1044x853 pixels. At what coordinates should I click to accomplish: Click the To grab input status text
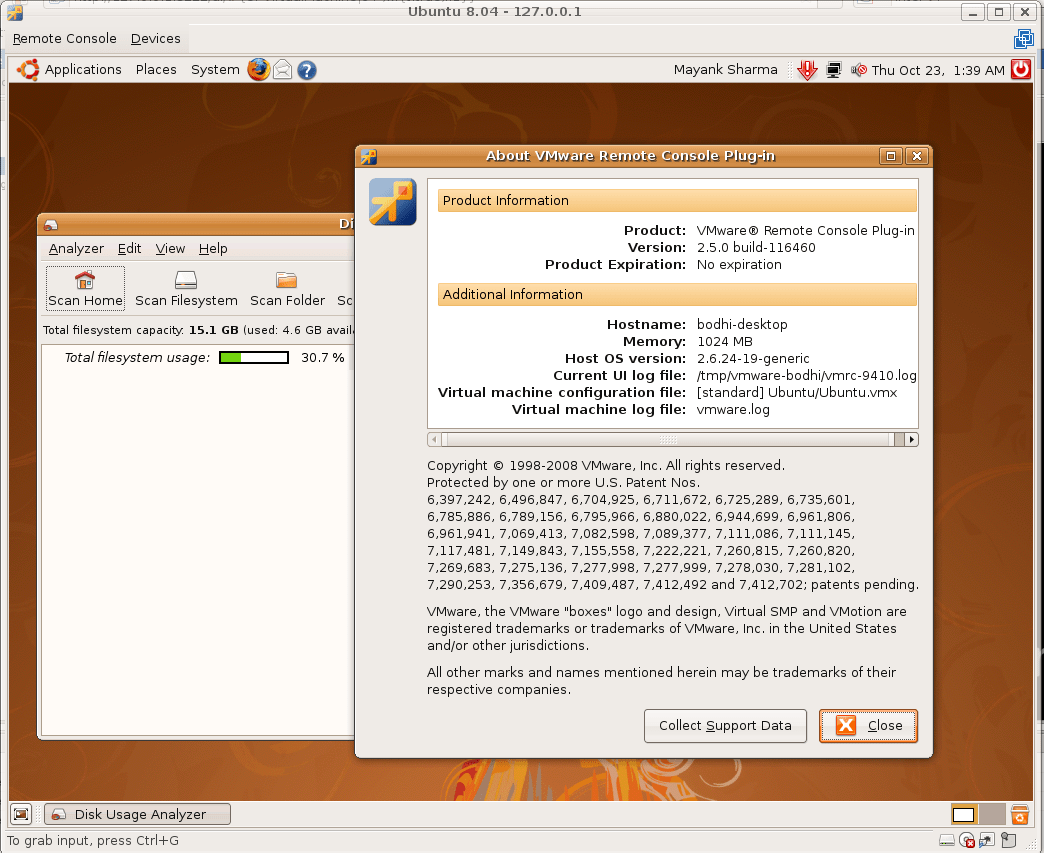(x=93, y=840)
